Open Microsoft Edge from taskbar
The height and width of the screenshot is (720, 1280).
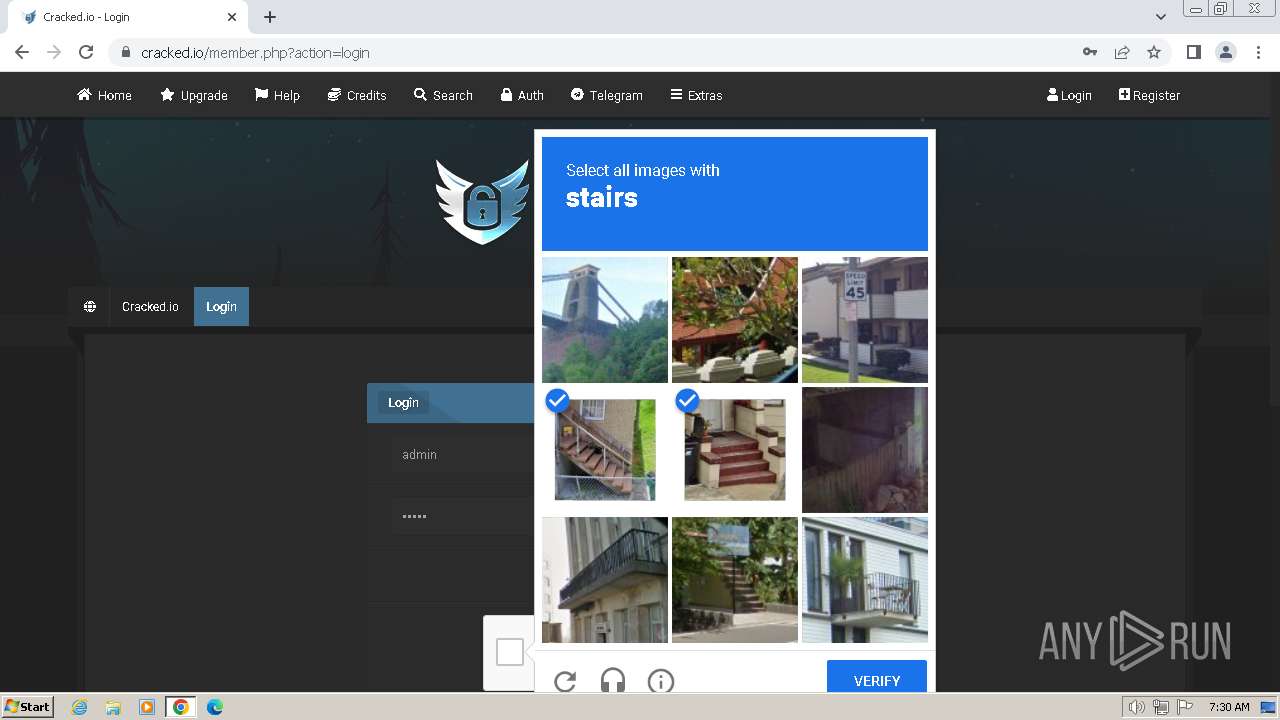(215, 707)
